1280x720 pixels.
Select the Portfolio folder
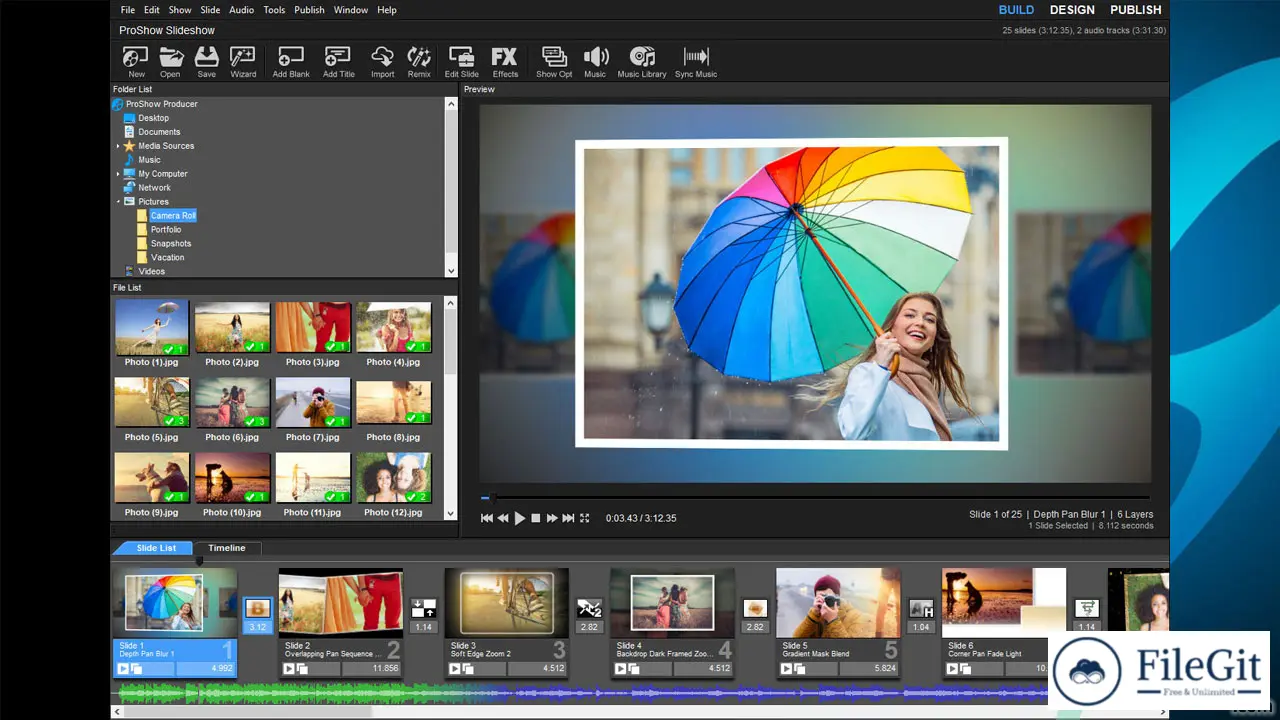[166, 230]
